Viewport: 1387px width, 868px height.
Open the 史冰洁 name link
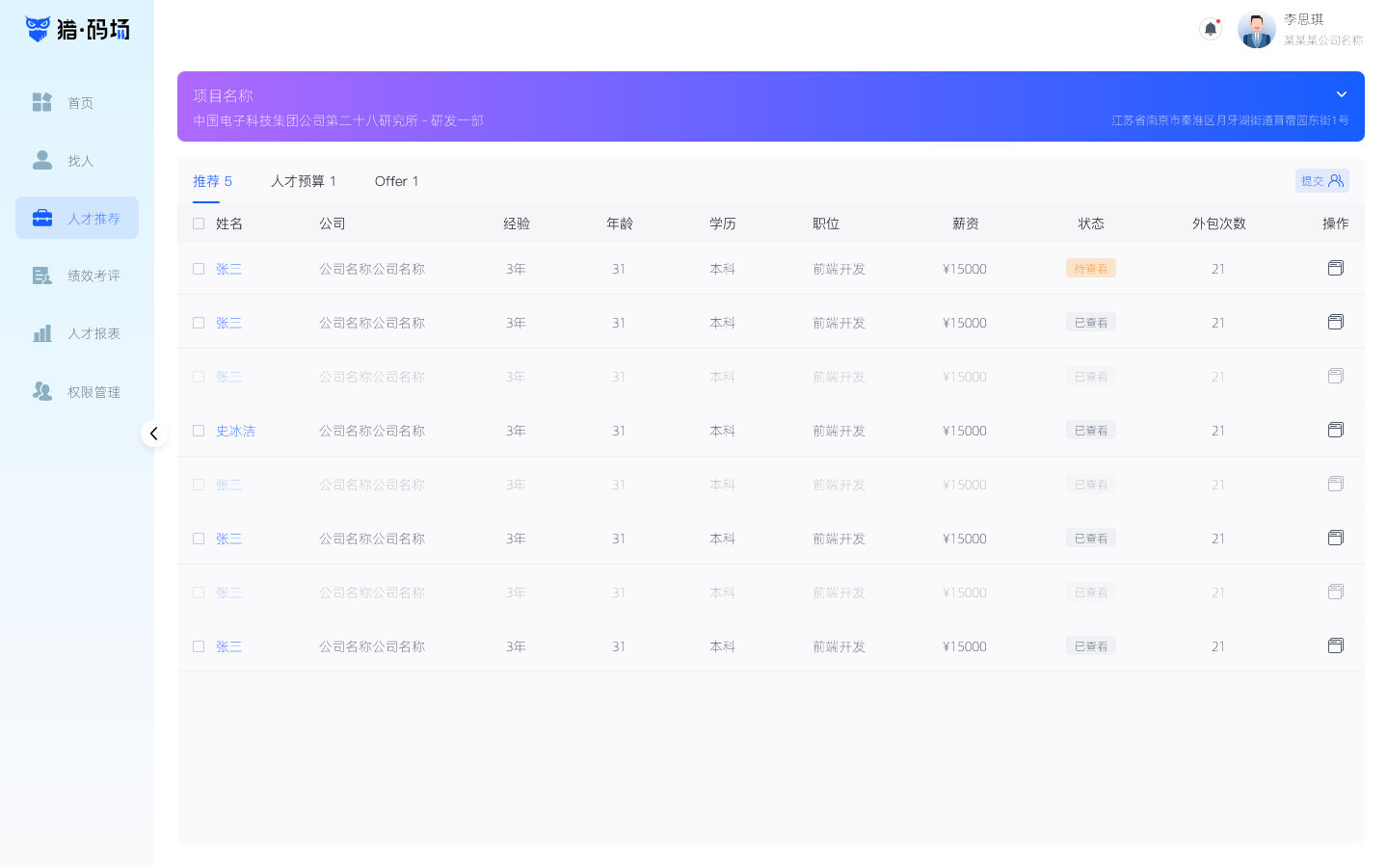pyautogui.click(x=235, y=431)
